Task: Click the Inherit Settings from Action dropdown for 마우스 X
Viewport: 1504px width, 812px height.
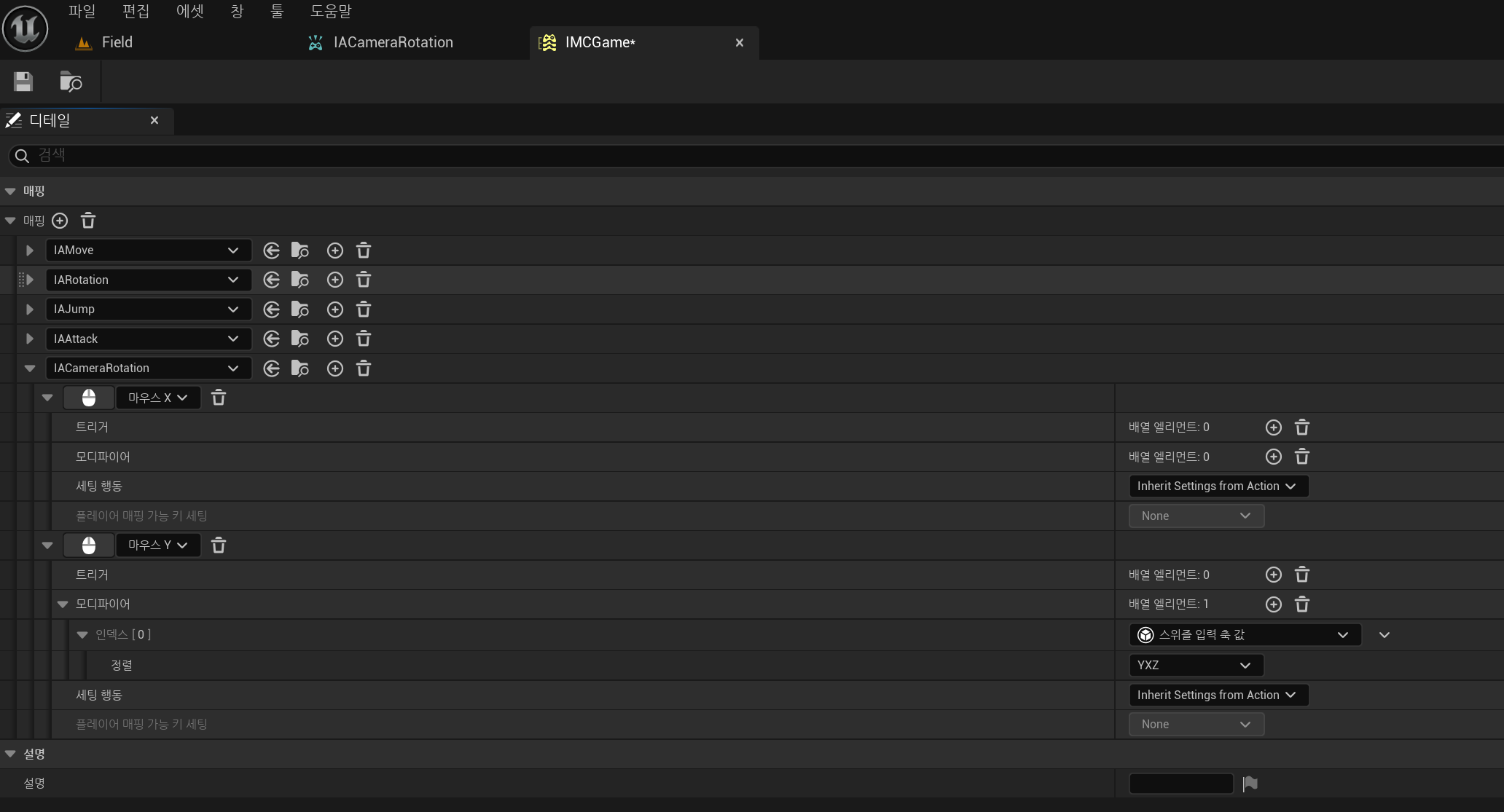Action: click(1218, 486)
